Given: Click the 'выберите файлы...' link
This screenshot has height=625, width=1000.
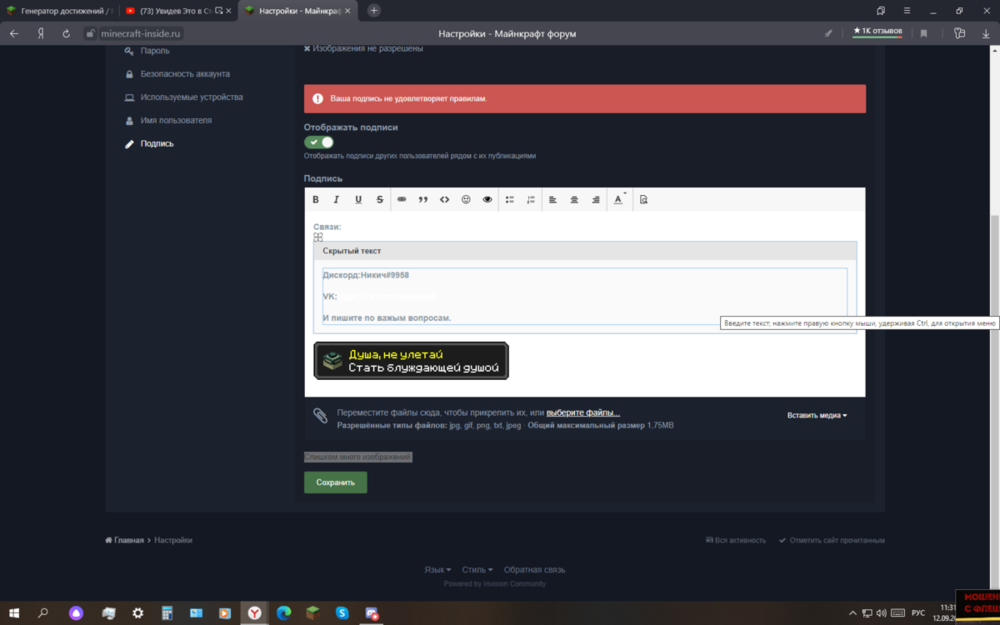Looking at the screenshot, I should (583, 413).
